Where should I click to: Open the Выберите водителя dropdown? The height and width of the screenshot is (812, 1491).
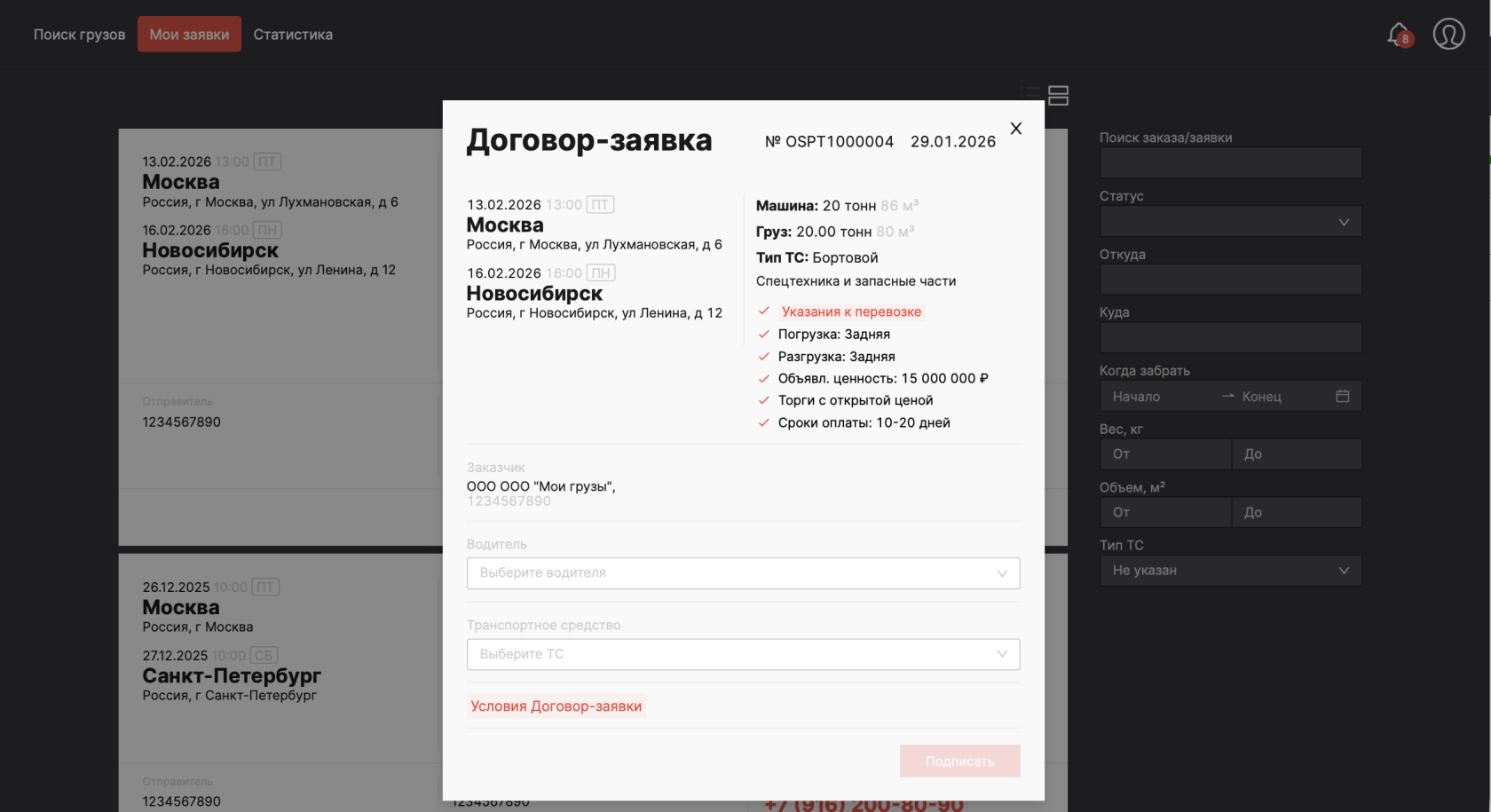tap(743, 572)
